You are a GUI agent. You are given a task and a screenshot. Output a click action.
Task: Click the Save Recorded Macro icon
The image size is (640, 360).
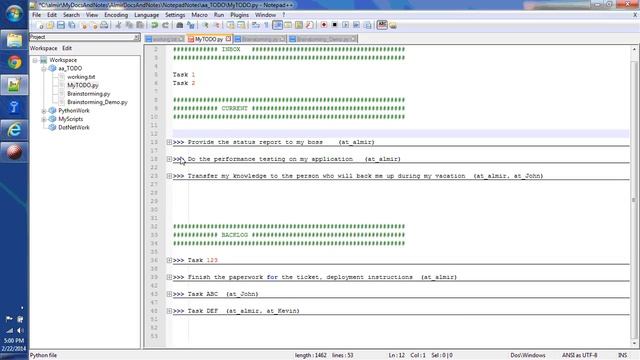(x=367, y=25)
